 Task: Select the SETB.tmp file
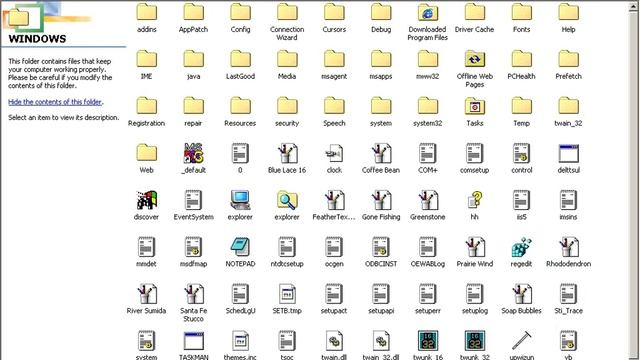287,294
